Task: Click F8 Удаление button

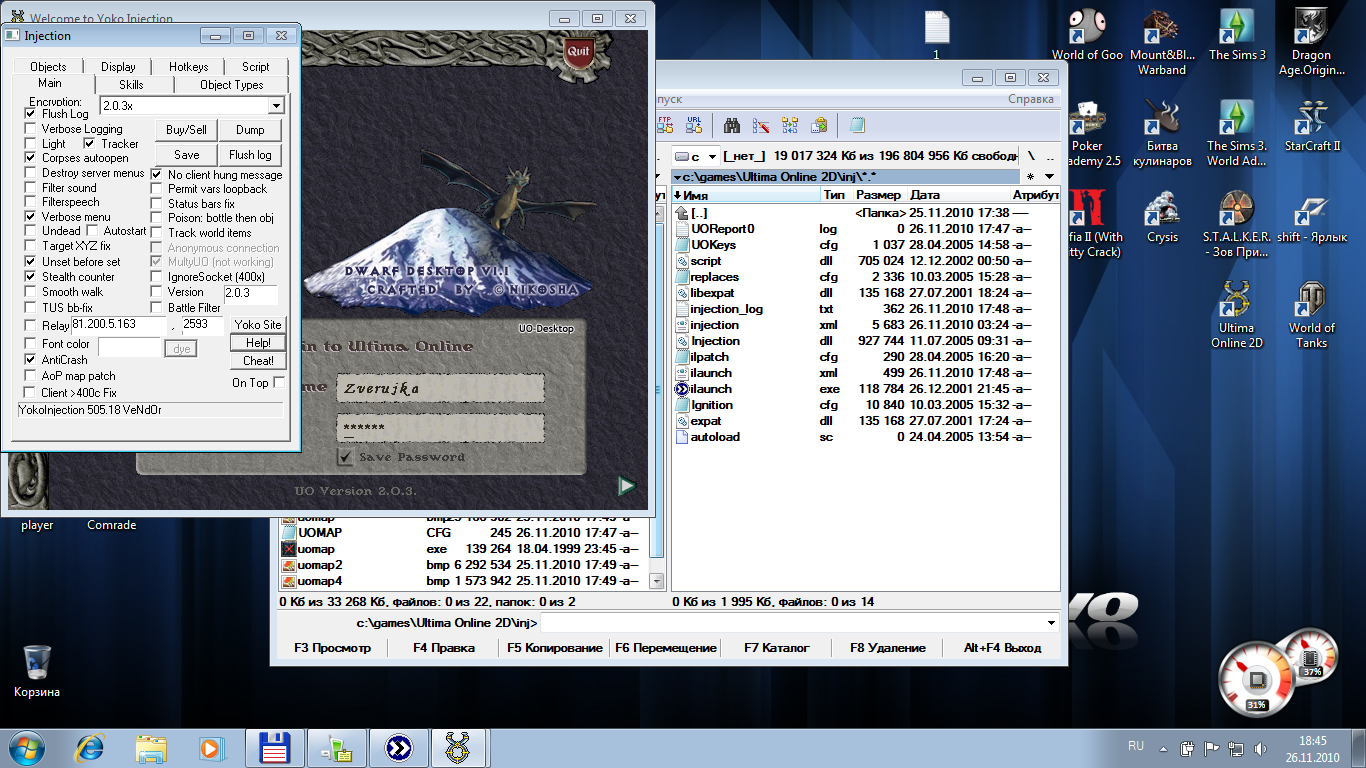Action: (888, 648)
